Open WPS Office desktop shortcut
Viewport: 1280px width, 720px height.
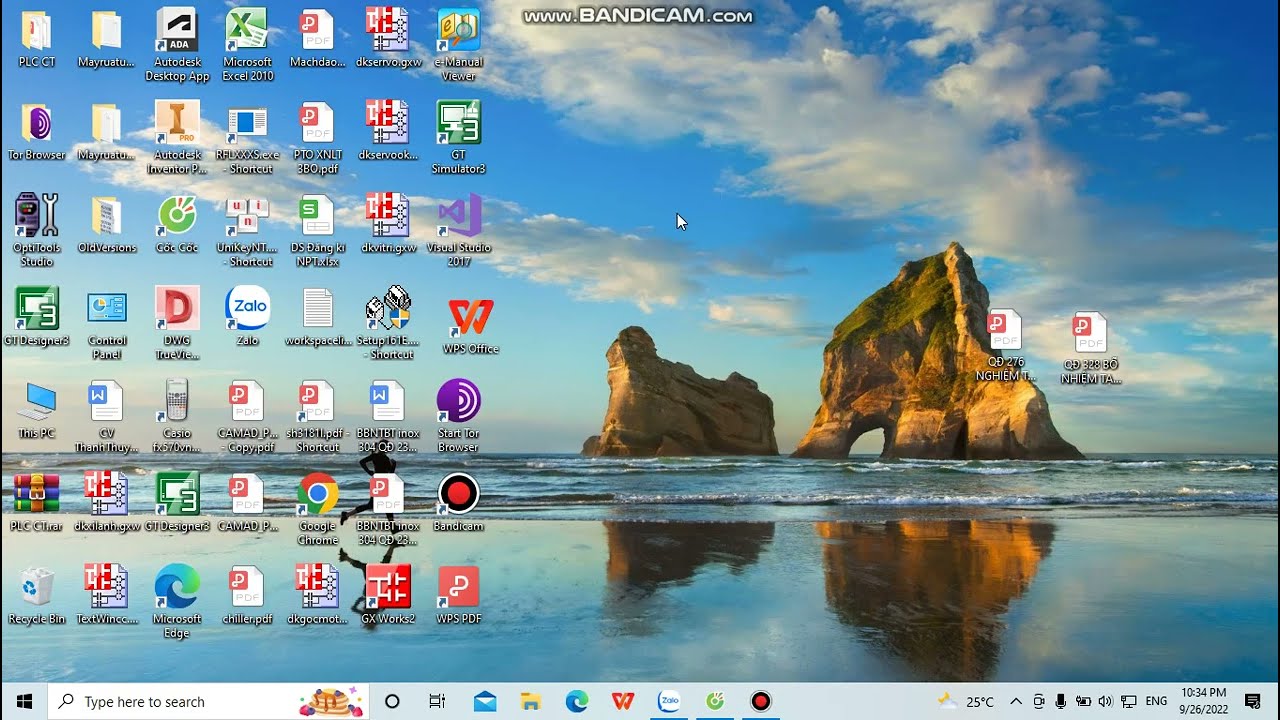pos(471,325)
